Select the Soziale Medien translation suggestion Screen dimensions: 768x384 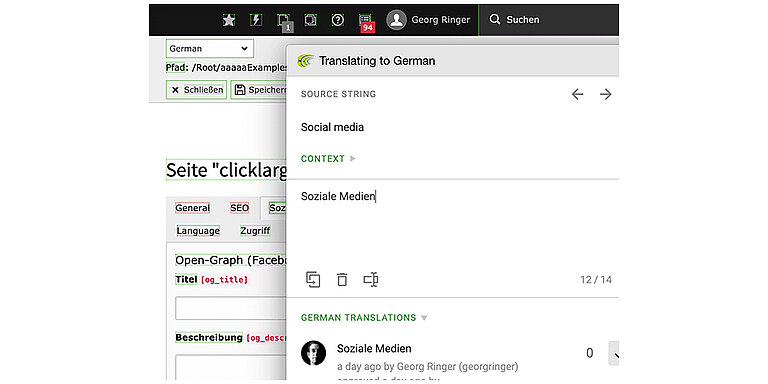374,349
